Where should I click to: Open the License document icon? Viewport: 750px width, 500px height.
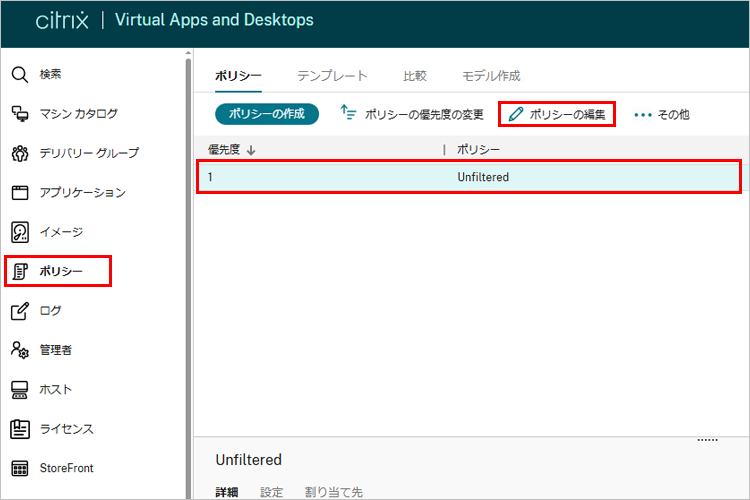click(20, 429)
